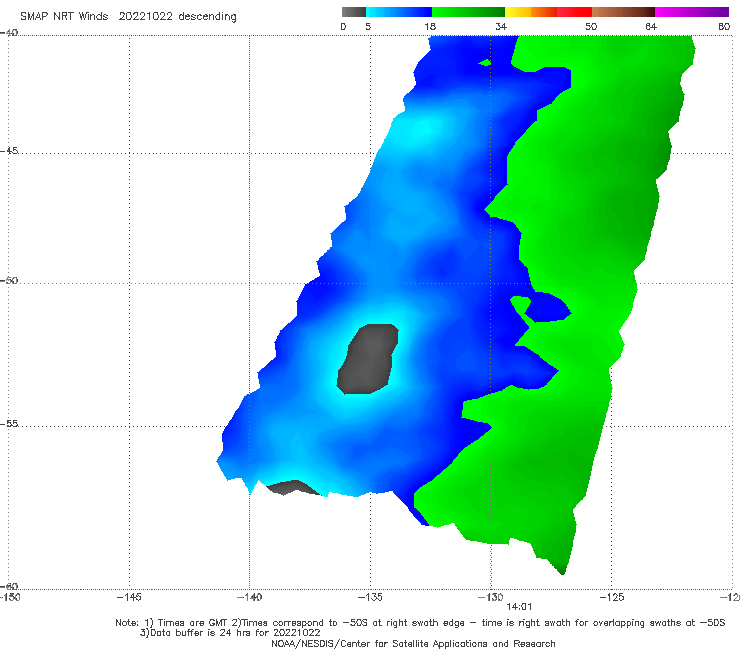Click the small gray patch at swath's southern edge

(x=294, y=488)
